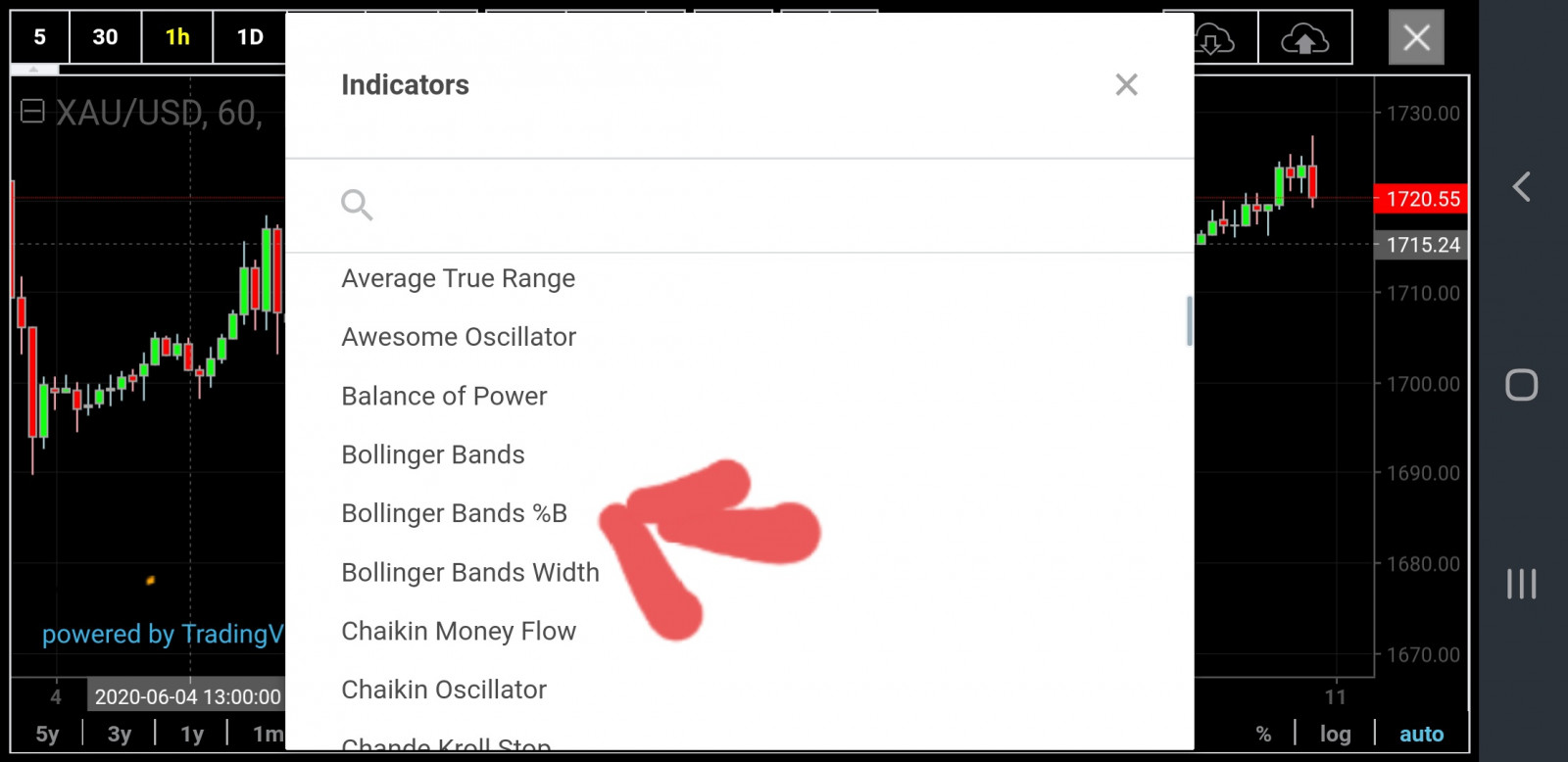The height and width of the screenshot is (762, 1568).
Task: Toggle the auto scale option
Action: (1421, 734)
